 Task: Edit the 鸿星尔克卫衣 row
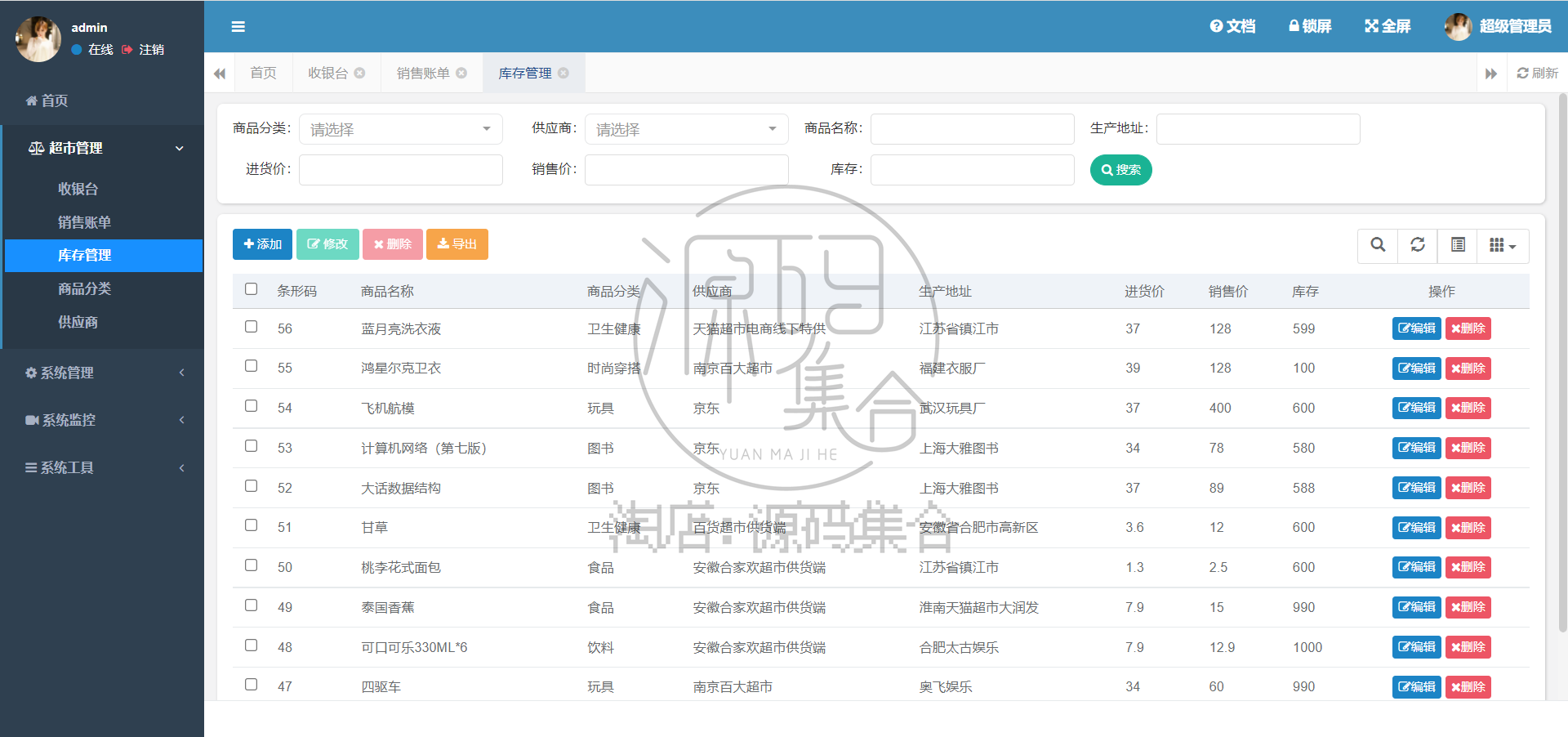click(x=1417, y=368)
